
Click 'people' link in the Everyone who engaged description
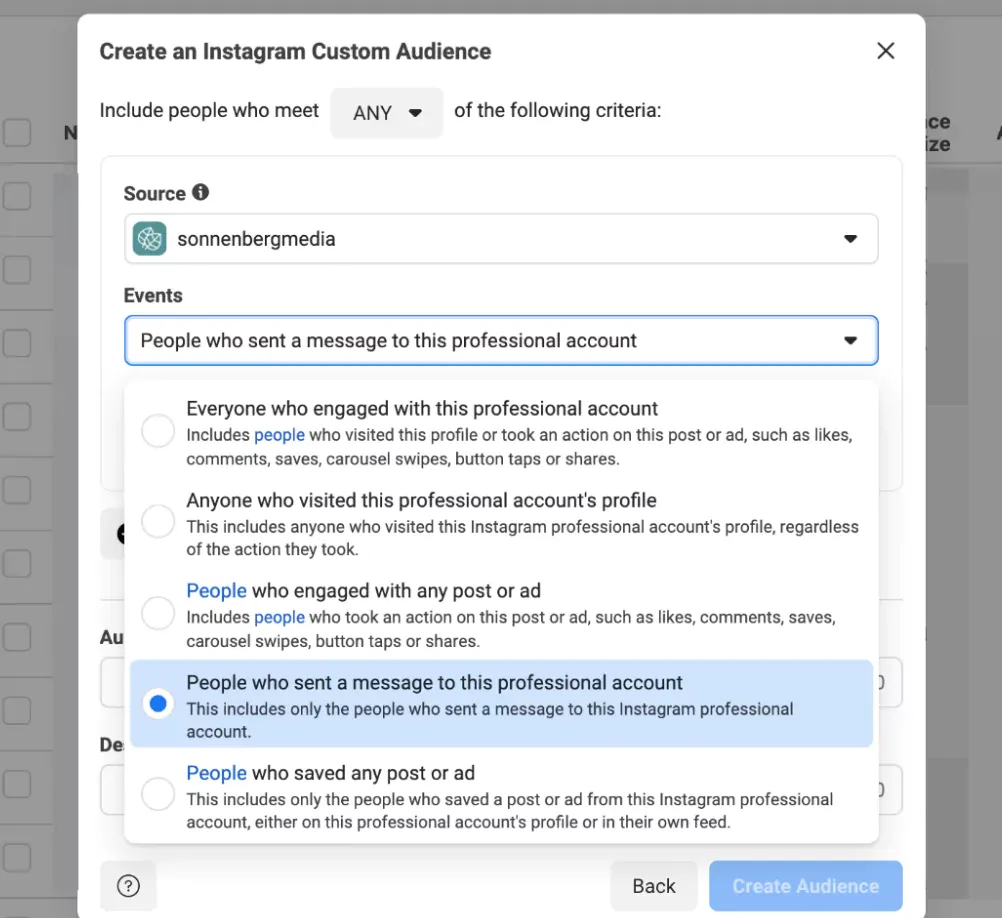(279, 435)
